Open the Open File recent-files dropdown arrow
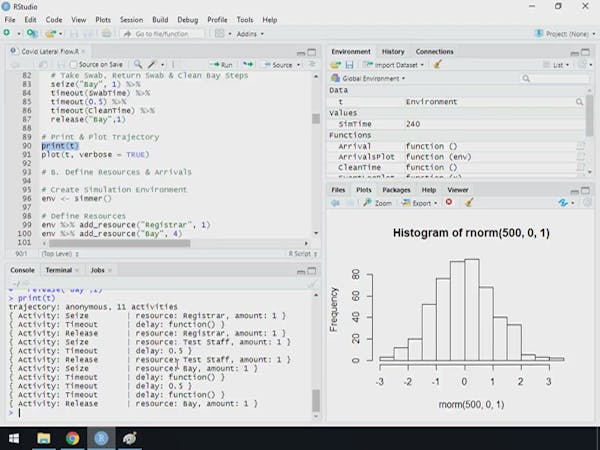Screen dimensions: 600x450 (x=61, y=34)
